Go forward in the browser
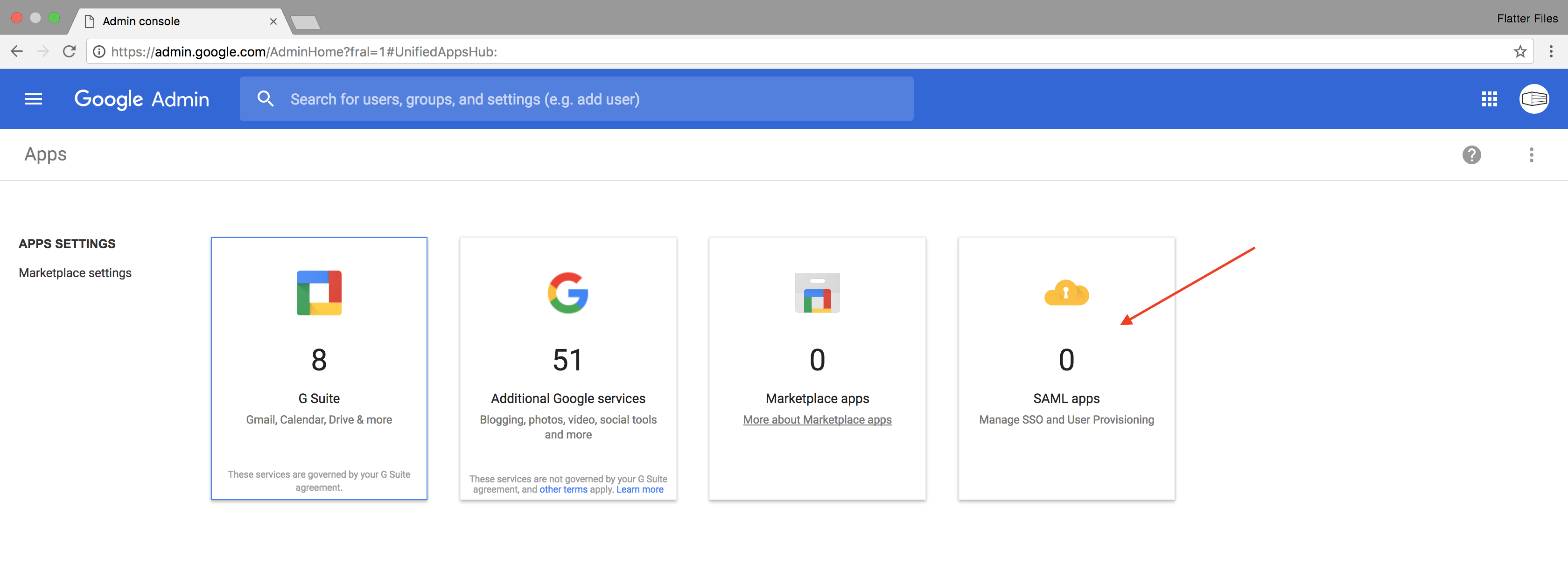Screen dimensions: 1568x571 42,51
